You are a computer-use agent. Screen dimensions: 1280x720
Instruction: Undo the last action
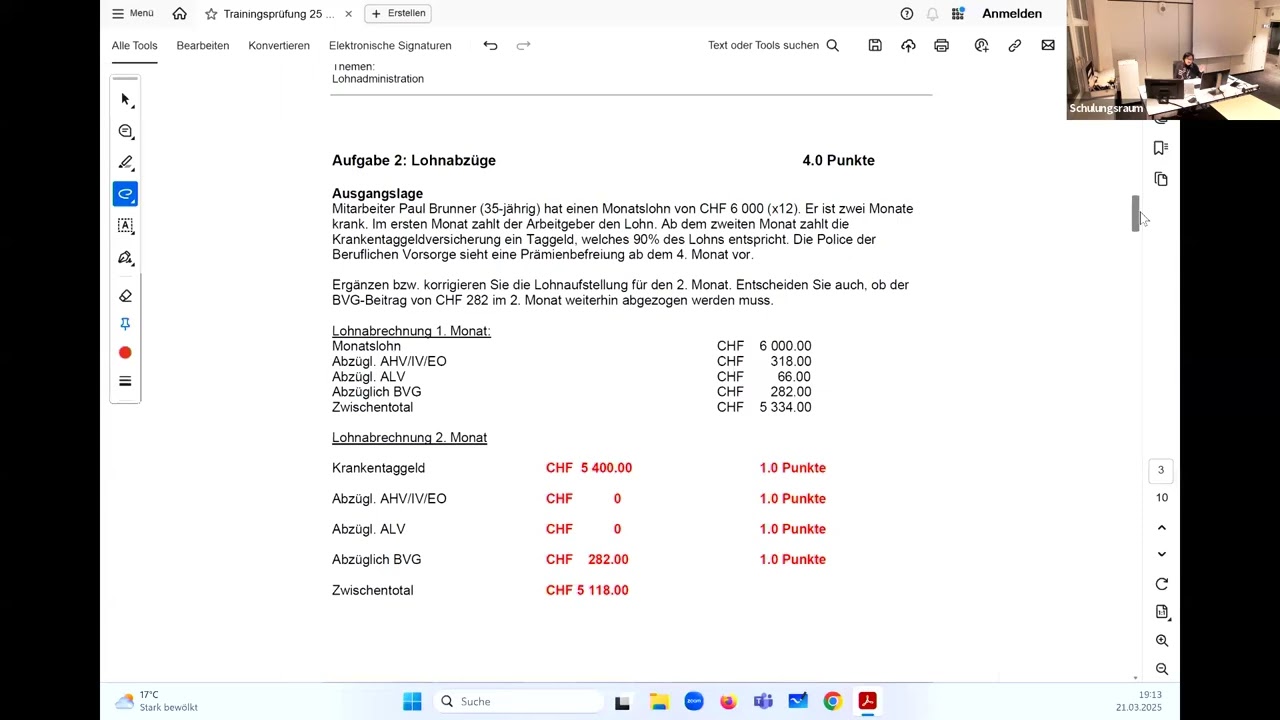[x=490, y=45]
